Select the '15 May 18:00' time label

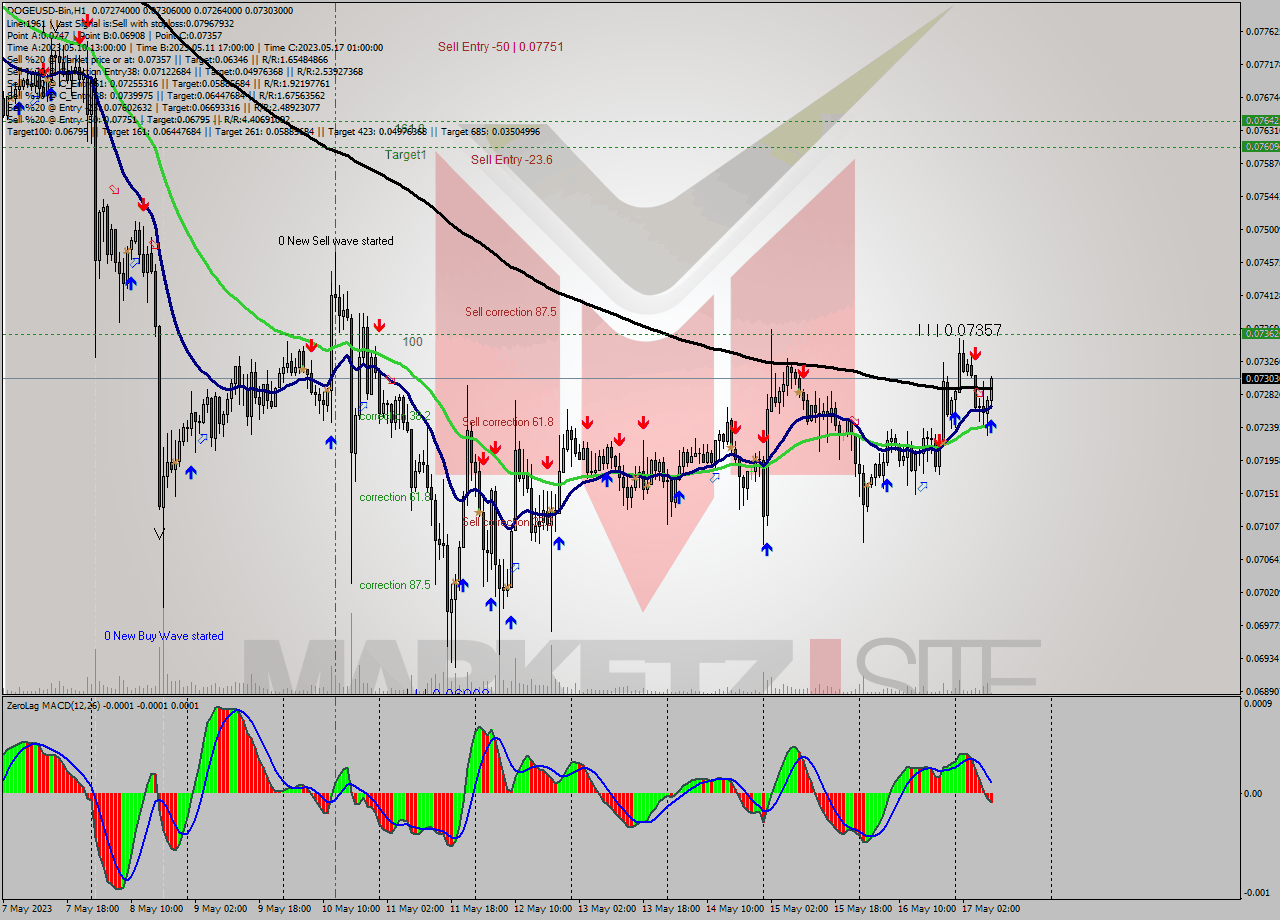pos(863,908)
